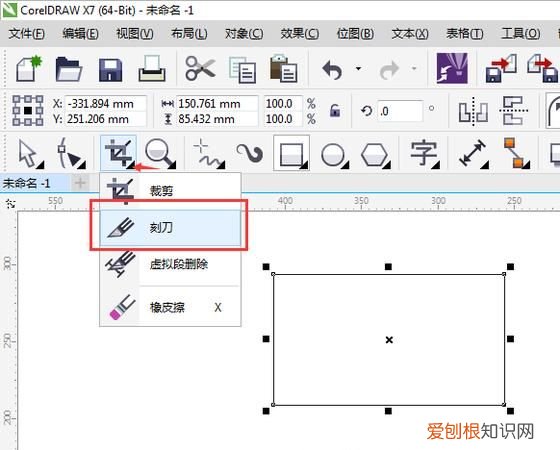The height and width of the screenshot is (450, 560).
Task: Choose 裁剪 from the flyout
Action: [x=170, y=191]
